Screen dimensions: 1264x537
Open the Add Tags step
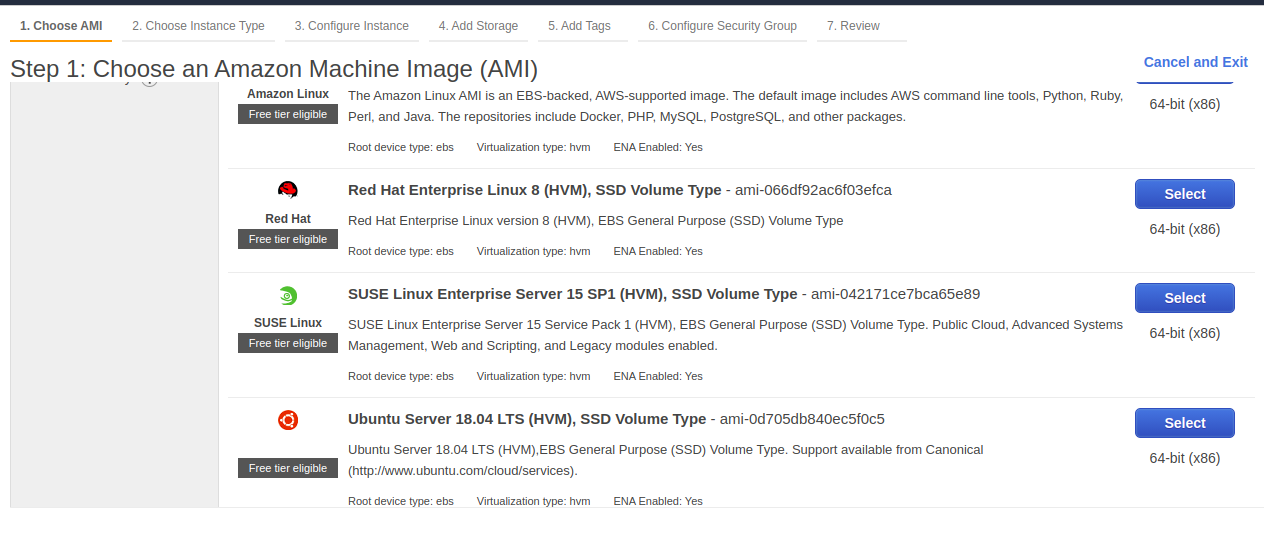tap(579, 26)
